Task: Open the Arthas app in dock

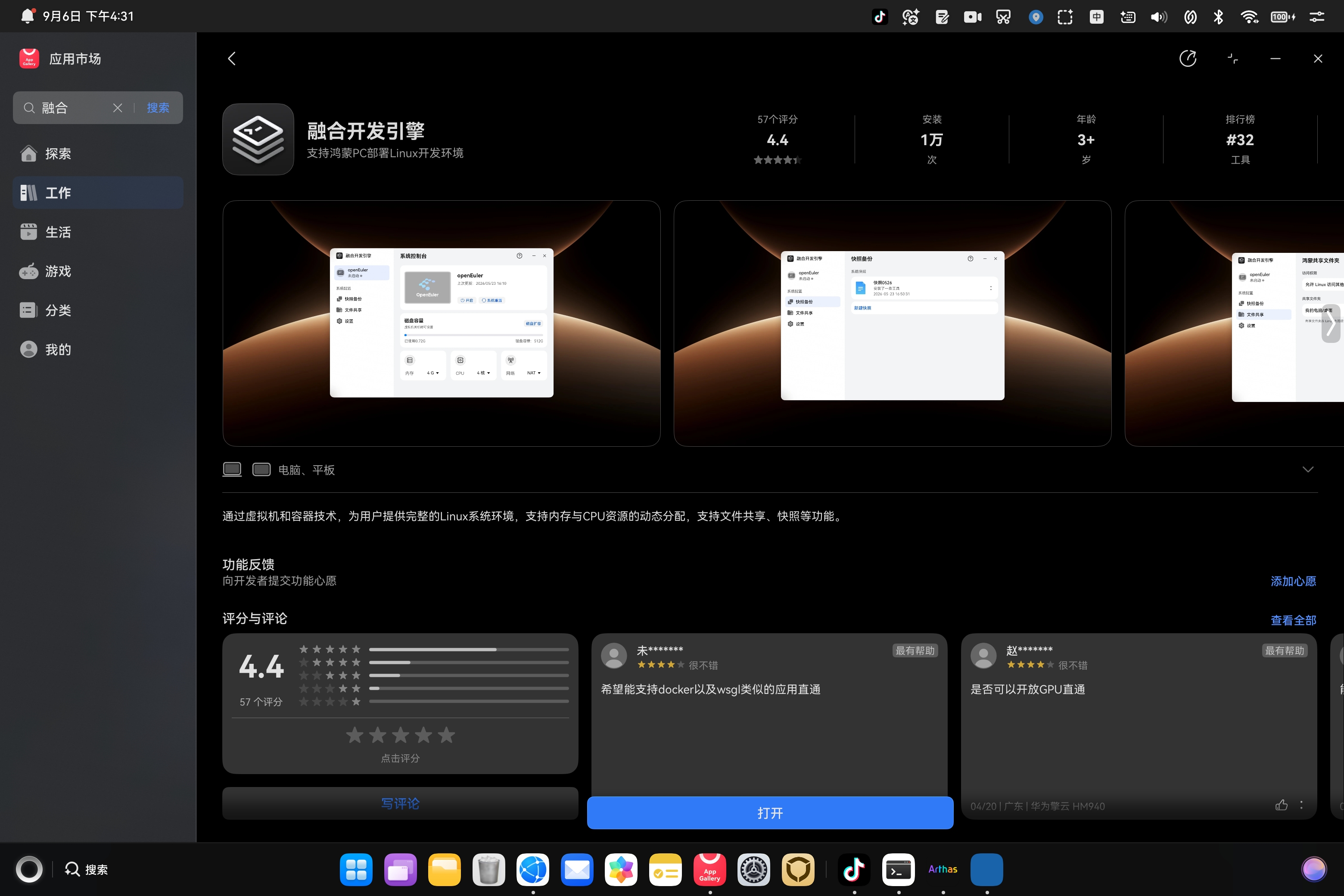Action: click(x=943, y=869)
